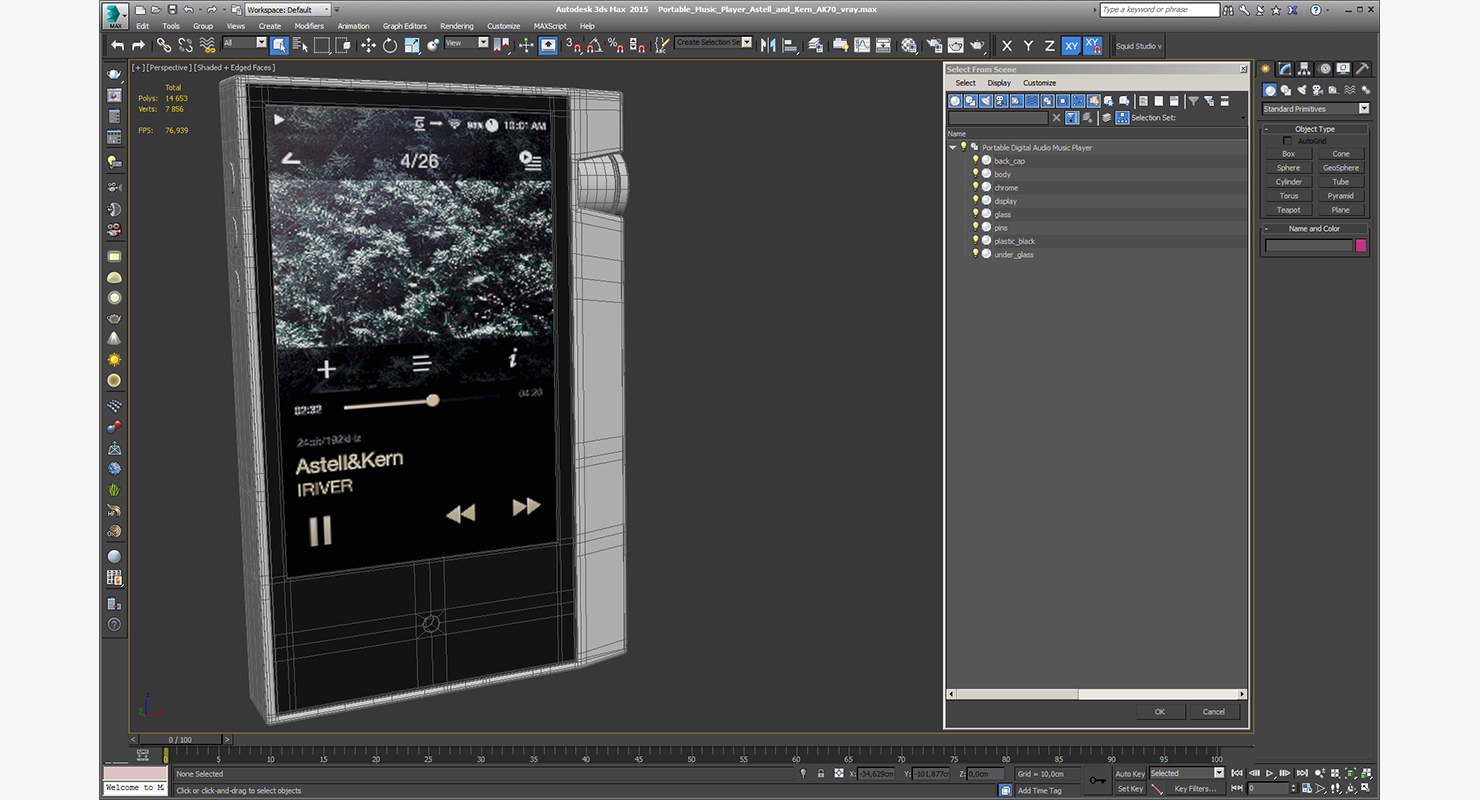This screenshot has height=800, width=1480.
Task: Click the Play Animation button
Action: point(1270,773)
